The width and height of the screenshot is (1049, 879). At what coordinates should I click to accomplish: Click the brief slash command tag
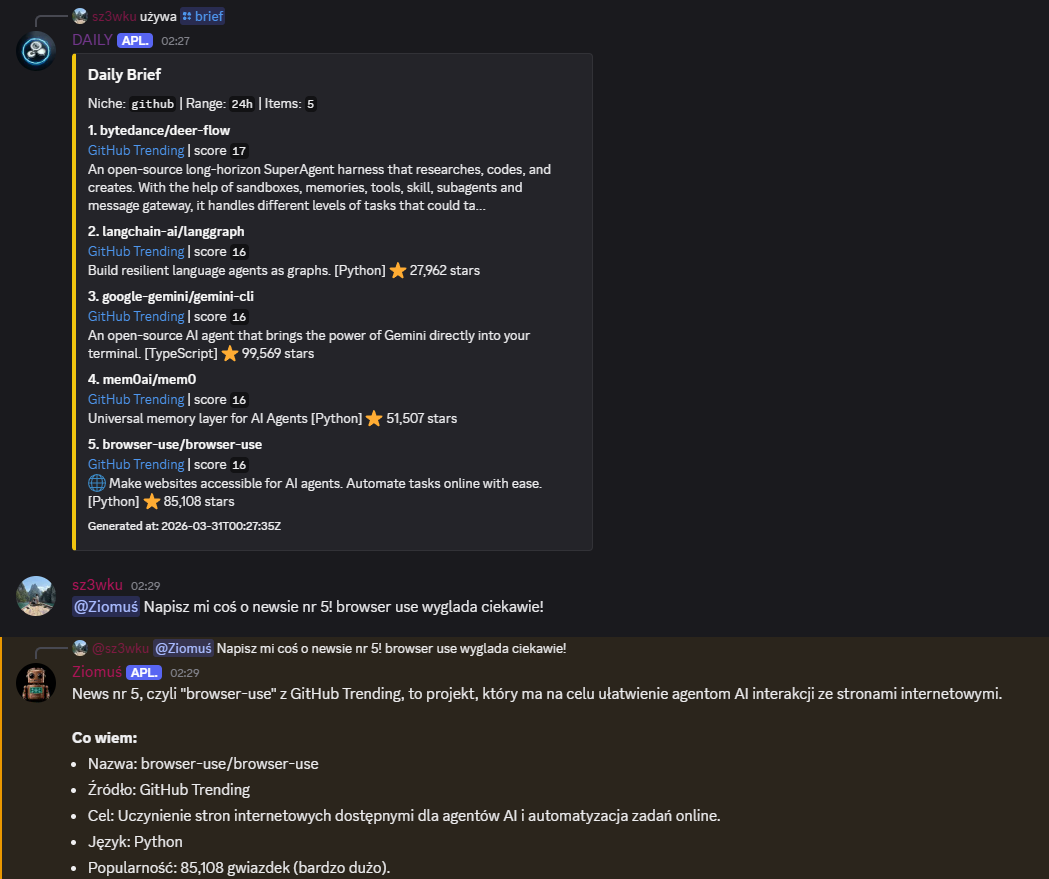(x=203, y=16)
